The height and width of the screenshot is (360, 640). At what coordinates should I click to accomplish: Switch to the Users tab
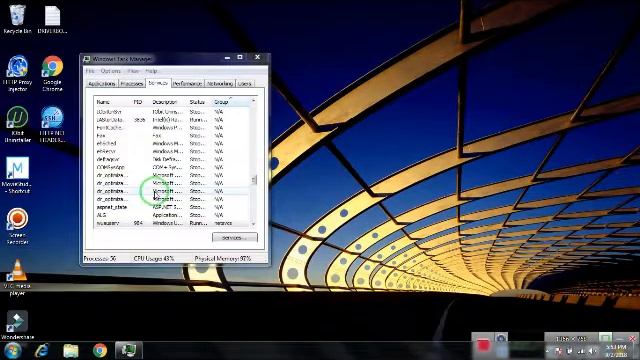click(x=244, y=84)
